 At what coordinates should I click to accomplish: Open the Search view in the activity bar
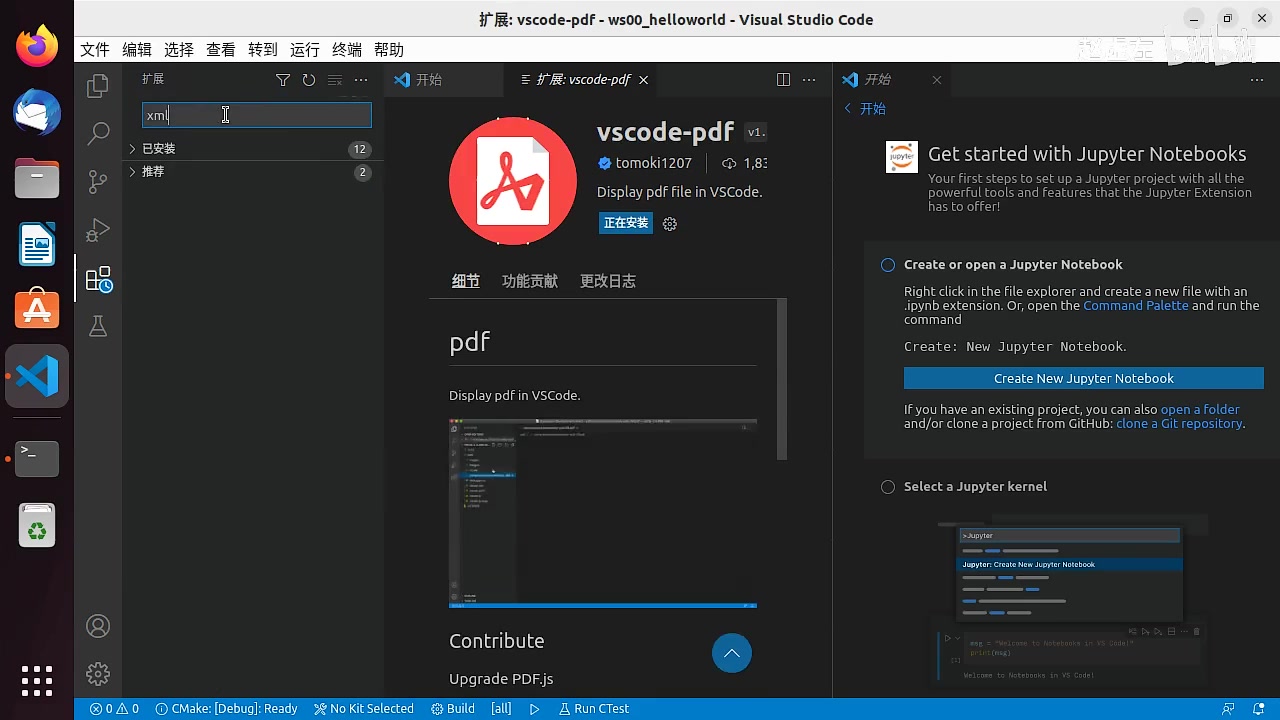point(97,133)
